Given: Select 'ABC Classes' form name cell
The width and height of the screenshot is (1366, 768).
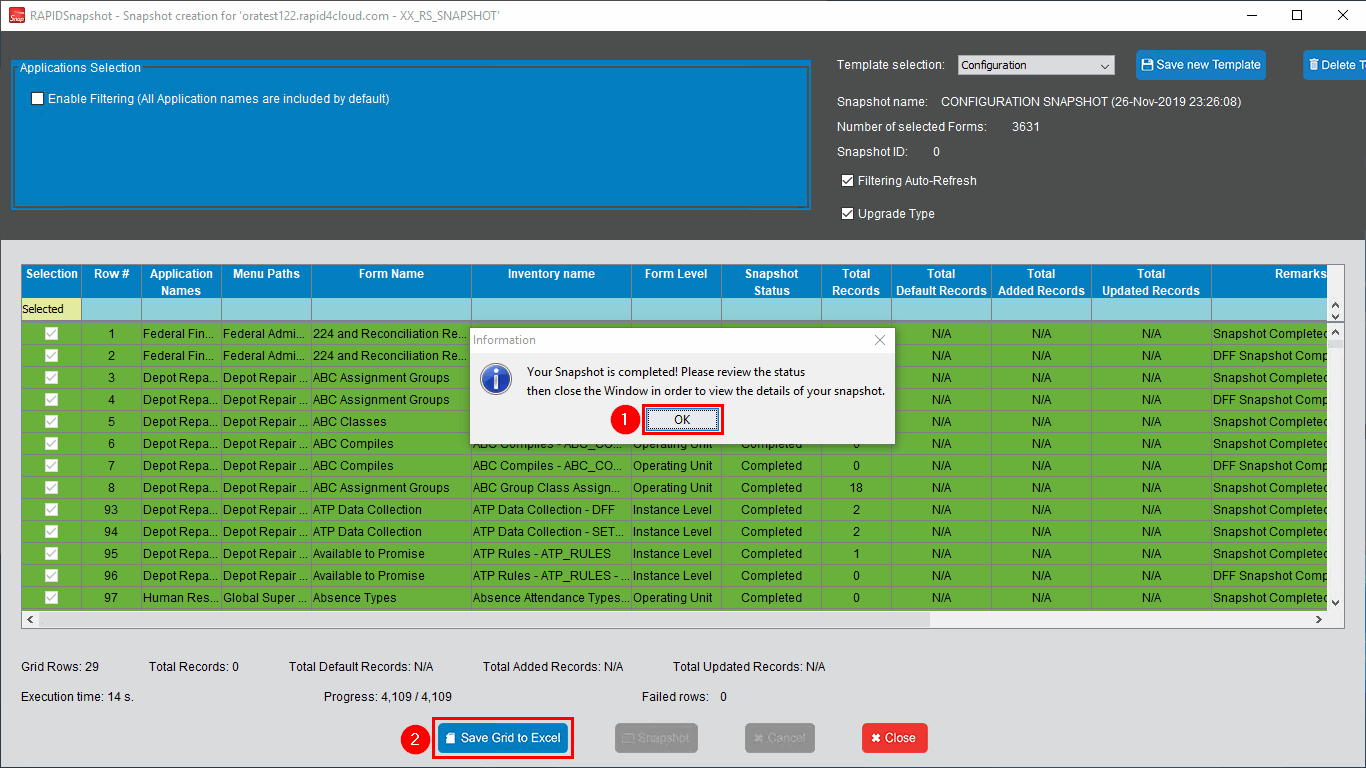Looking at the screenshot, I should pos(392,422).
